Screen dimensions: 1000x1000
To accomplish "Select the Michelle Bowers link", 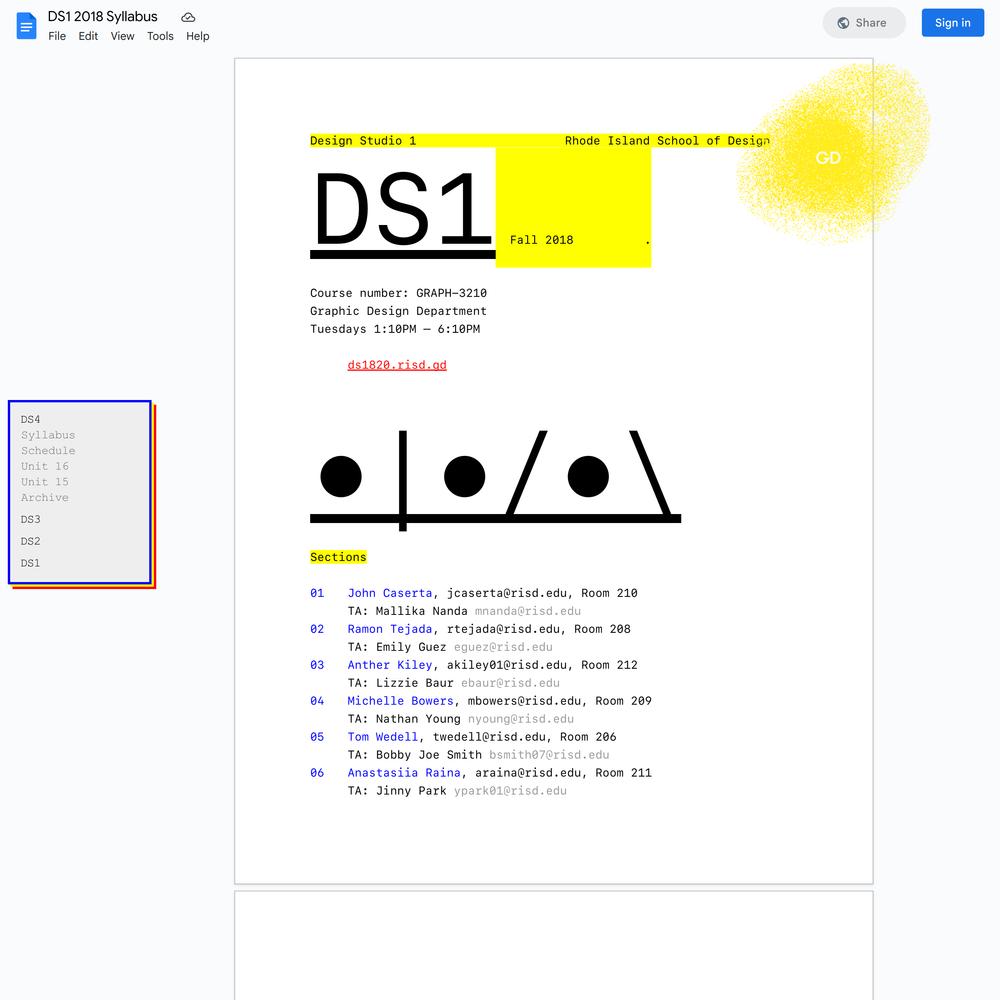I will 400,701.
